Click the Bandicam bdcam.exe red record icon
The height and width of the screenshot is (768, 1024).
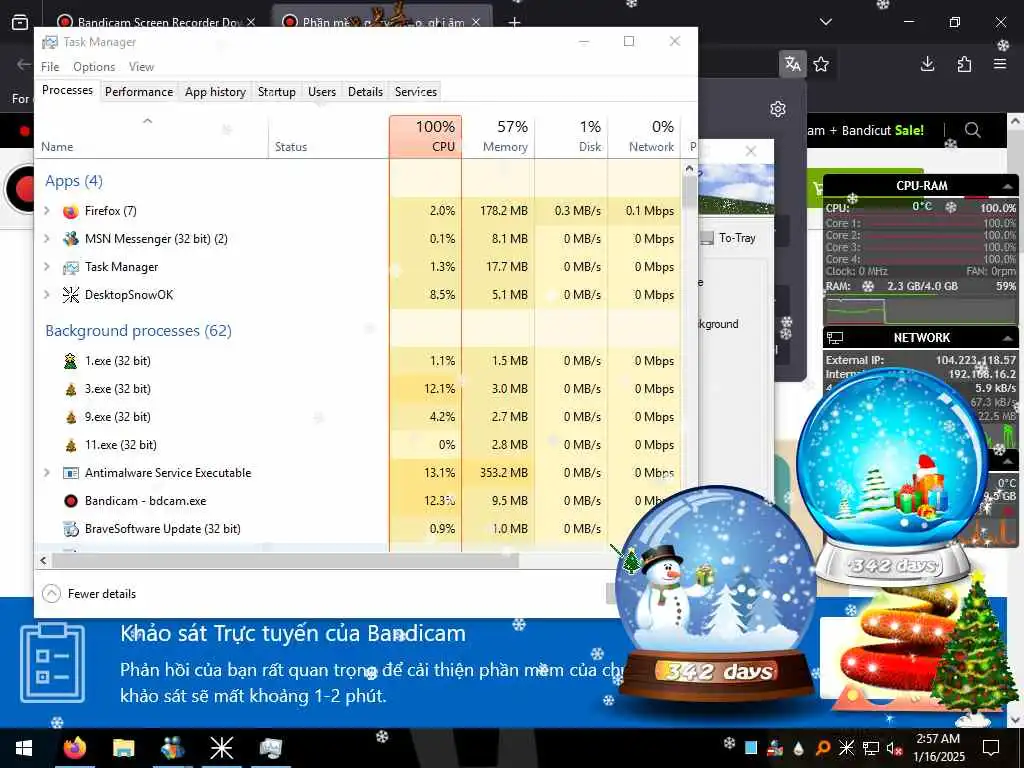tap(71, 501)
